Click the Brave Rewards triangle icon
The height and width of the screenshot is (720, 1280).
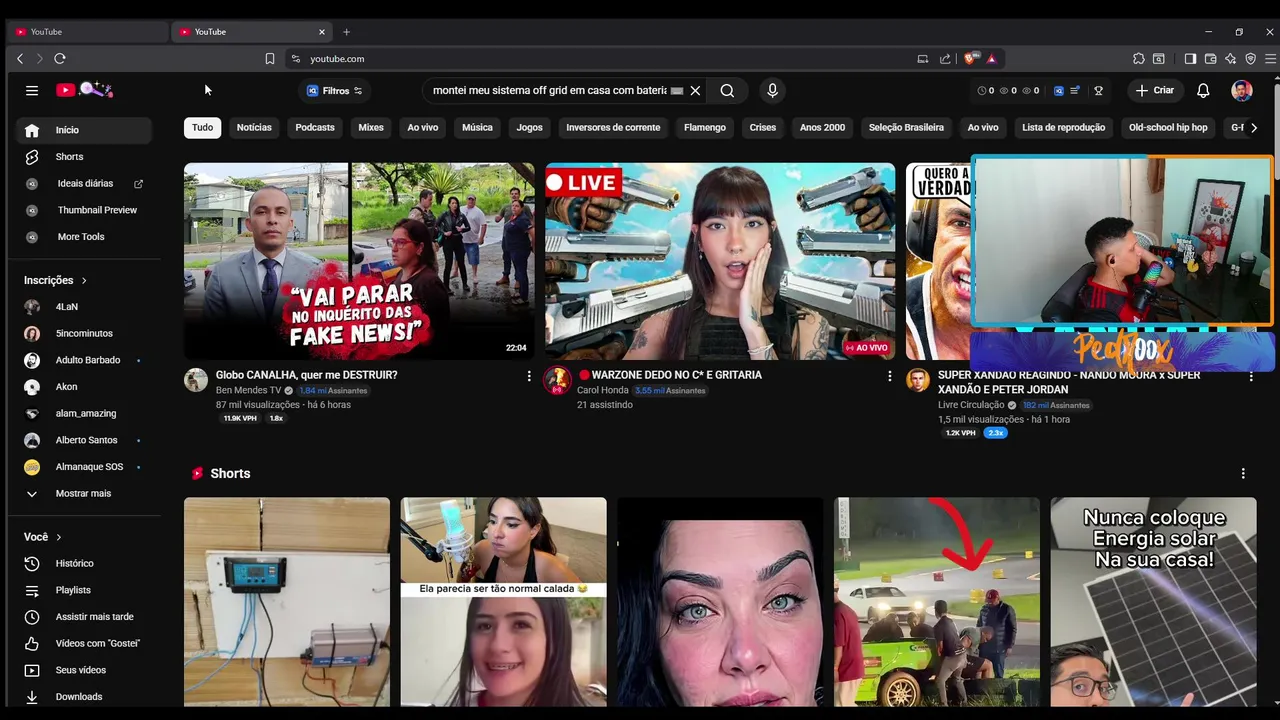991,59
